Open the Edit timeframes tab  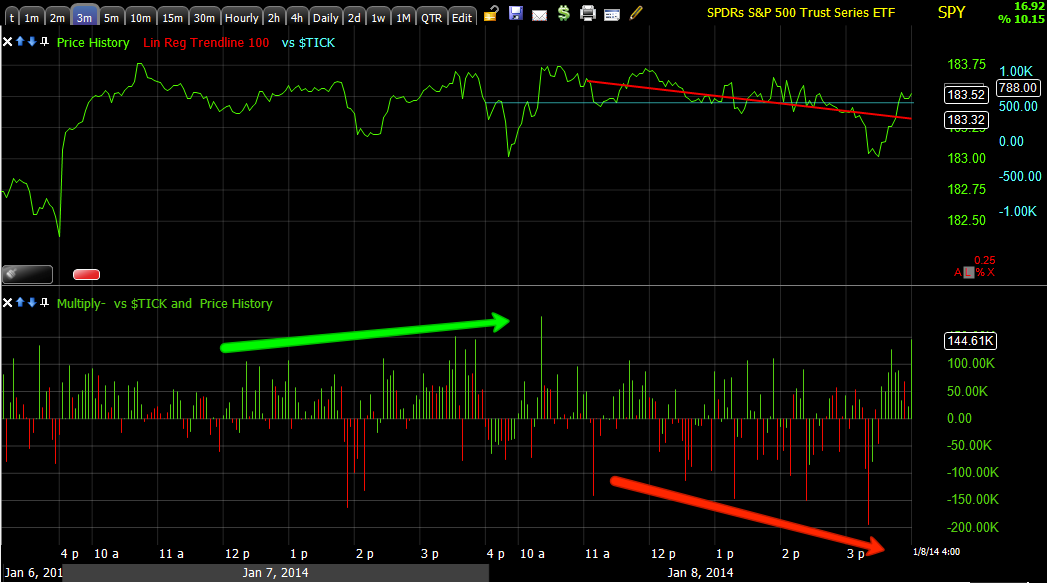pyautogui.click(x=461, y=17)
